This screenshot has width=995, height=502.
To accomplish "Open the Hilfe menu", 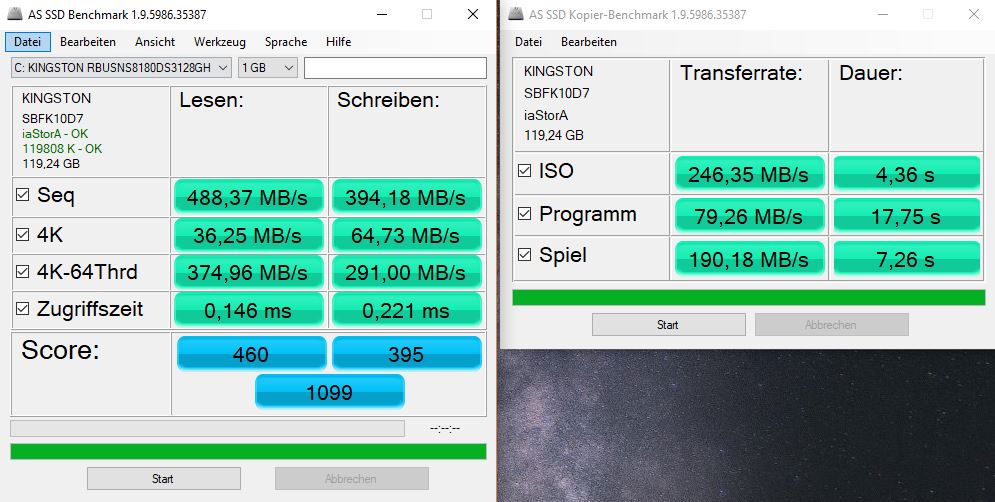I will point(338,42).
